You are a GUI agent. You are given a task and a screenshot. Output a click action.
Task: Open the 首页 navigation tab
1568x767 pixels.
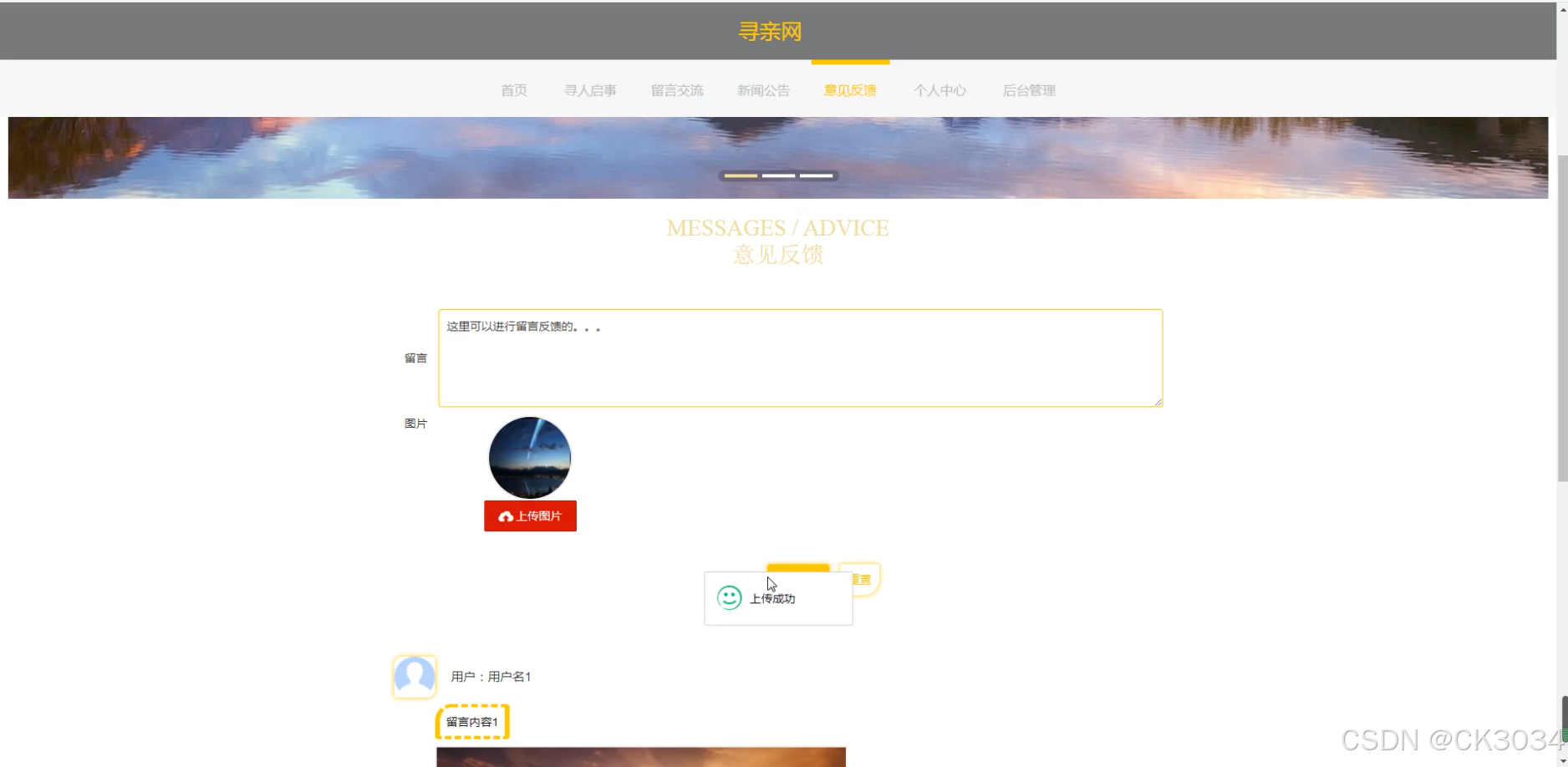coord(514,90)
